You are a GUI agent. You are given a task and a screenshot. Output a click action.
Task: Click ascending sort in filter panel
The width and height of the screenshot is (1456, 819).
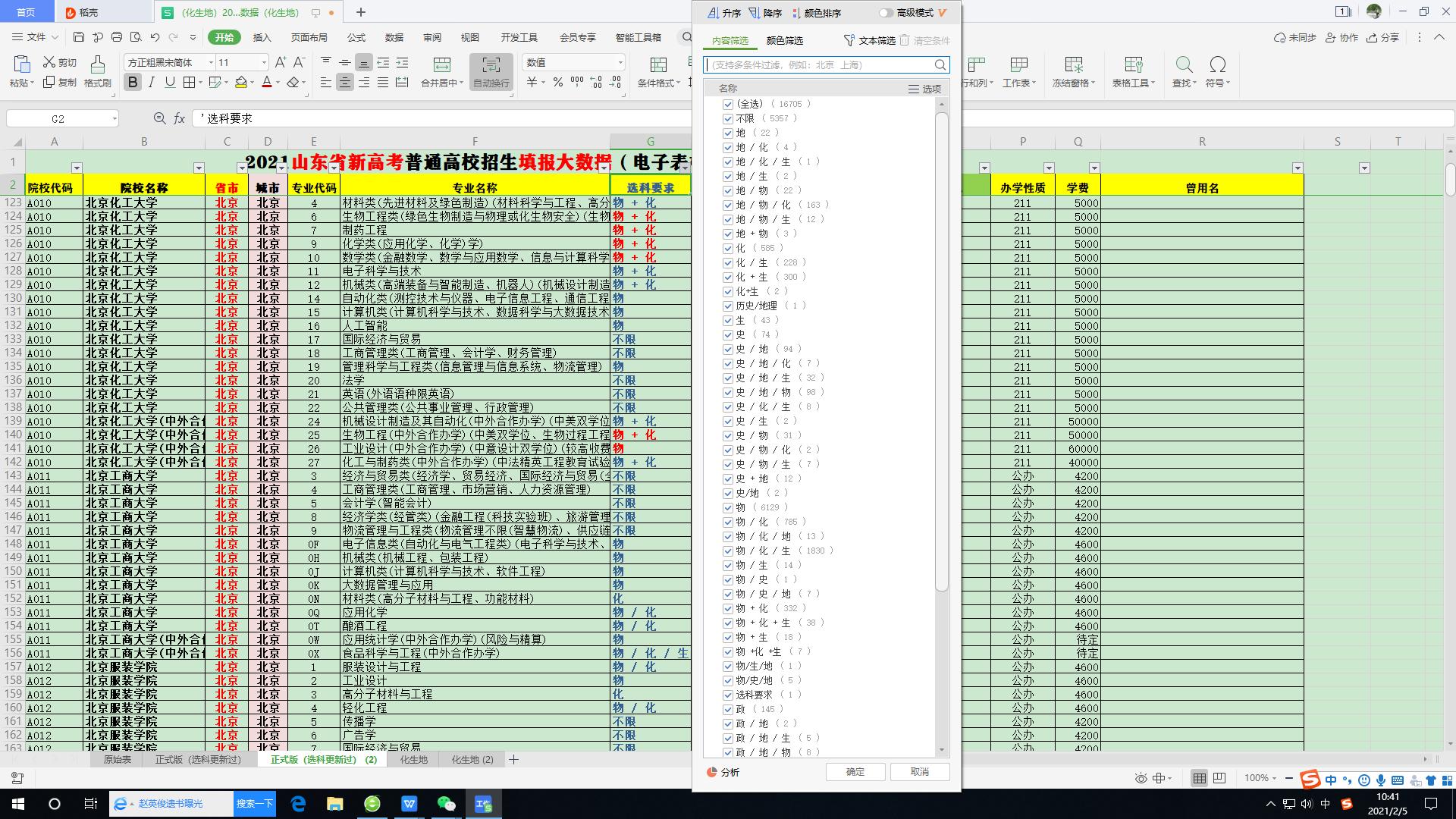pos(724,13)
